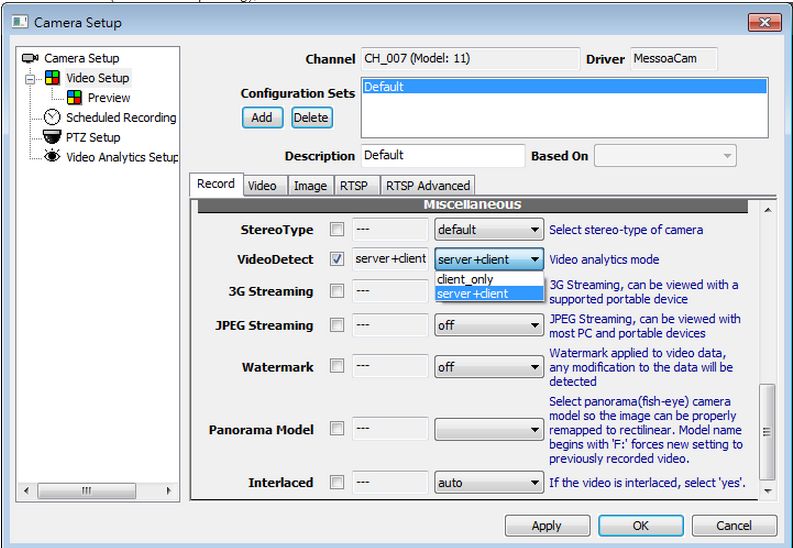Open the Watermark off dropdown
793x548 pixels.
(x=489, y=367)
